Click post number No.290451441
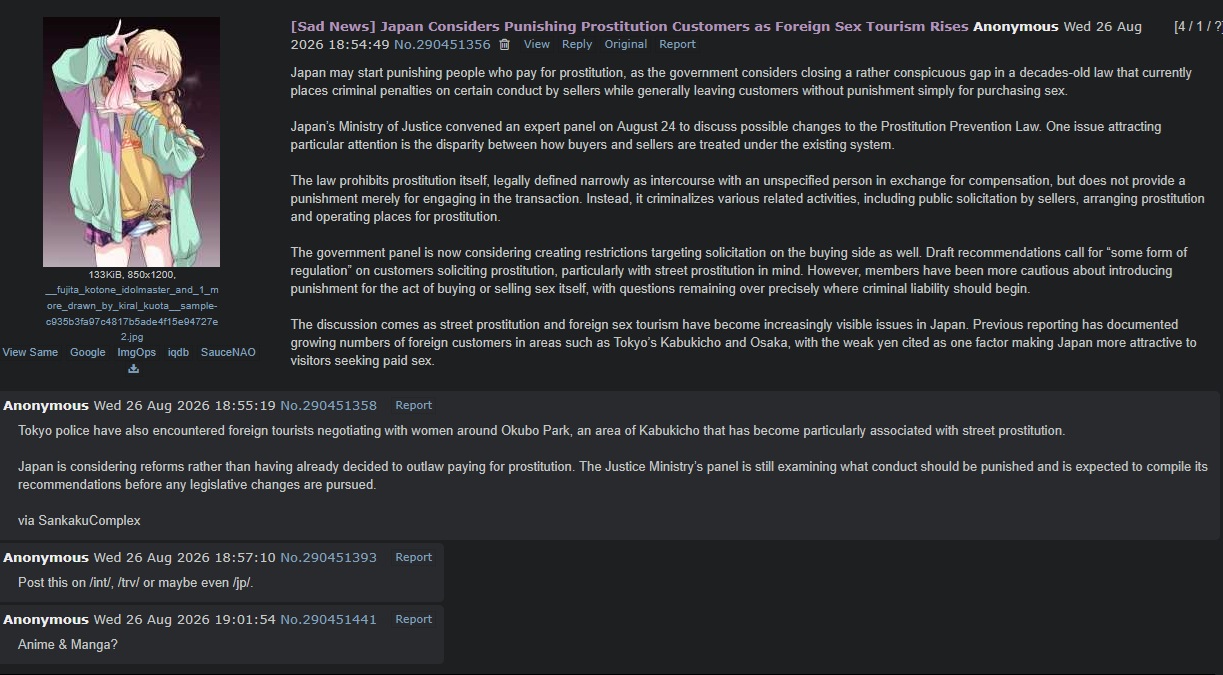Image resolution: width=1223 pixels, height=675 pixels. pyautogui.click(x=328, y=619)
